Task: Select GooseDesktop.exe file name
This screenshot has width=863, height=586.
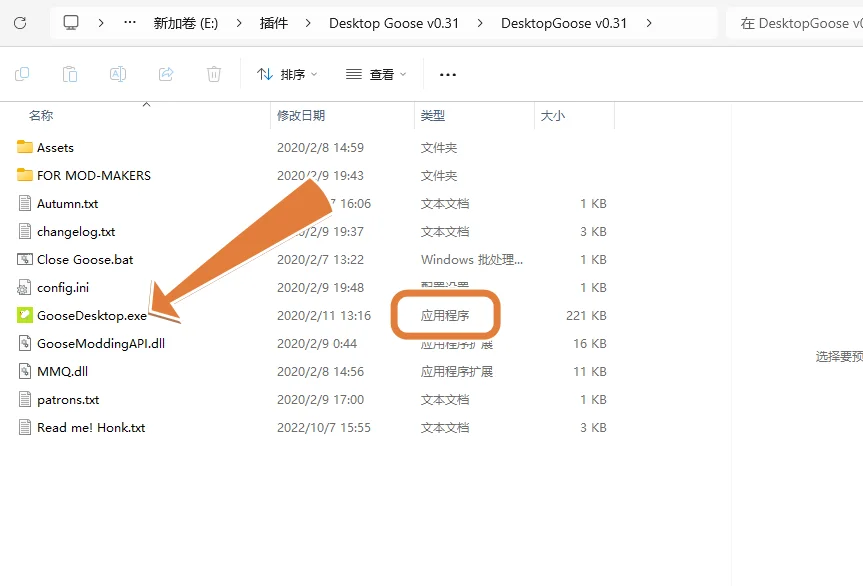Action: pos(92,316)
